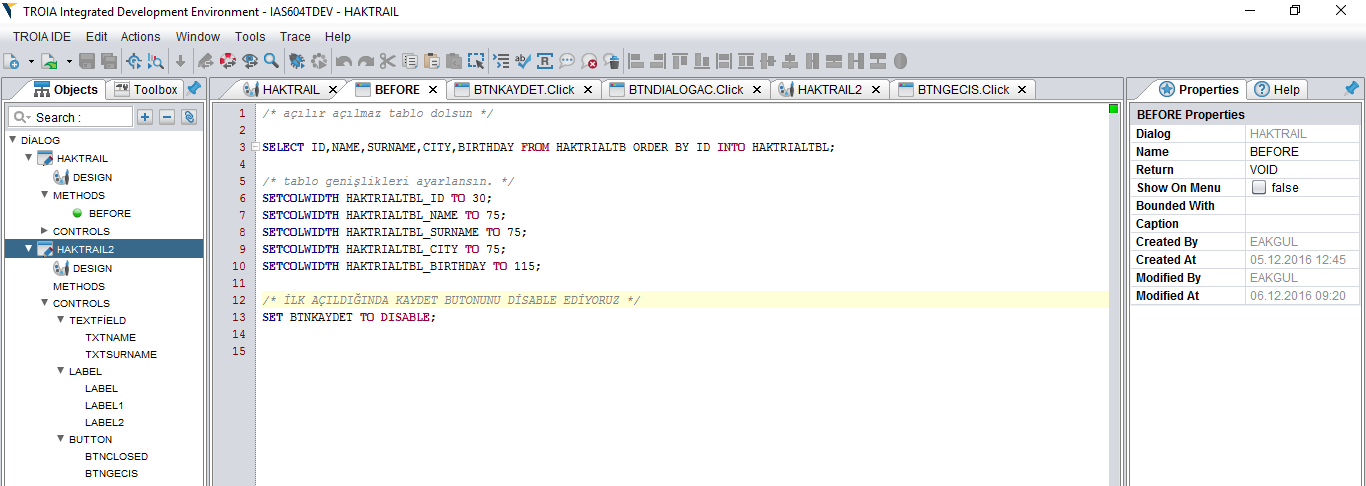Toggle the Show On Menu checkbox

coord(1259,187)
